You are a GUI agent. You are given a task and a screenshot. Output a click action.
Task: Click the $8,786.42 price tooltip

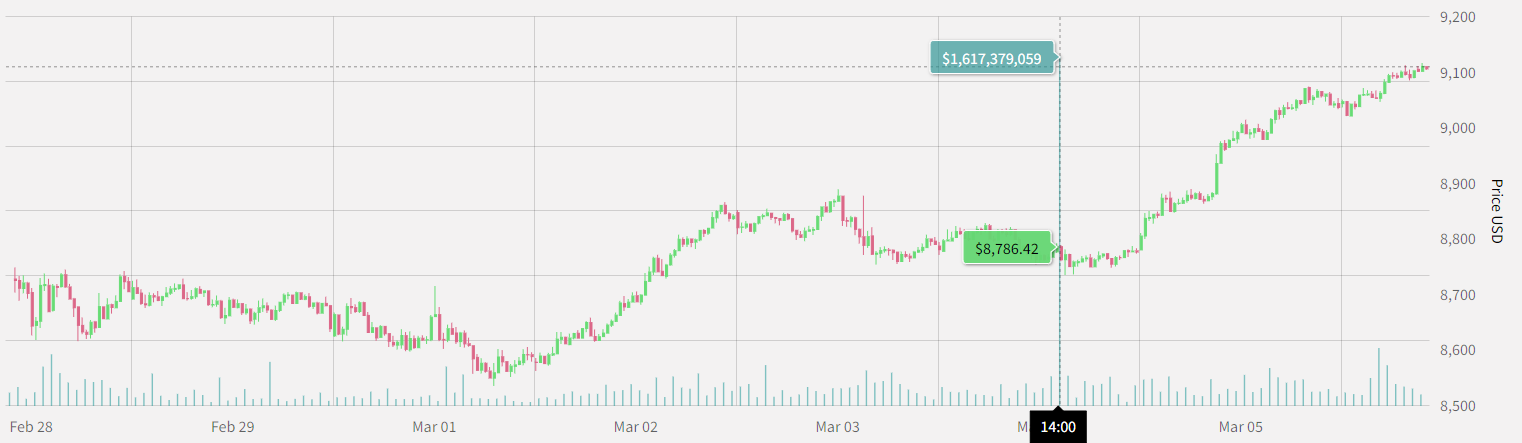tap(1007, 249)
